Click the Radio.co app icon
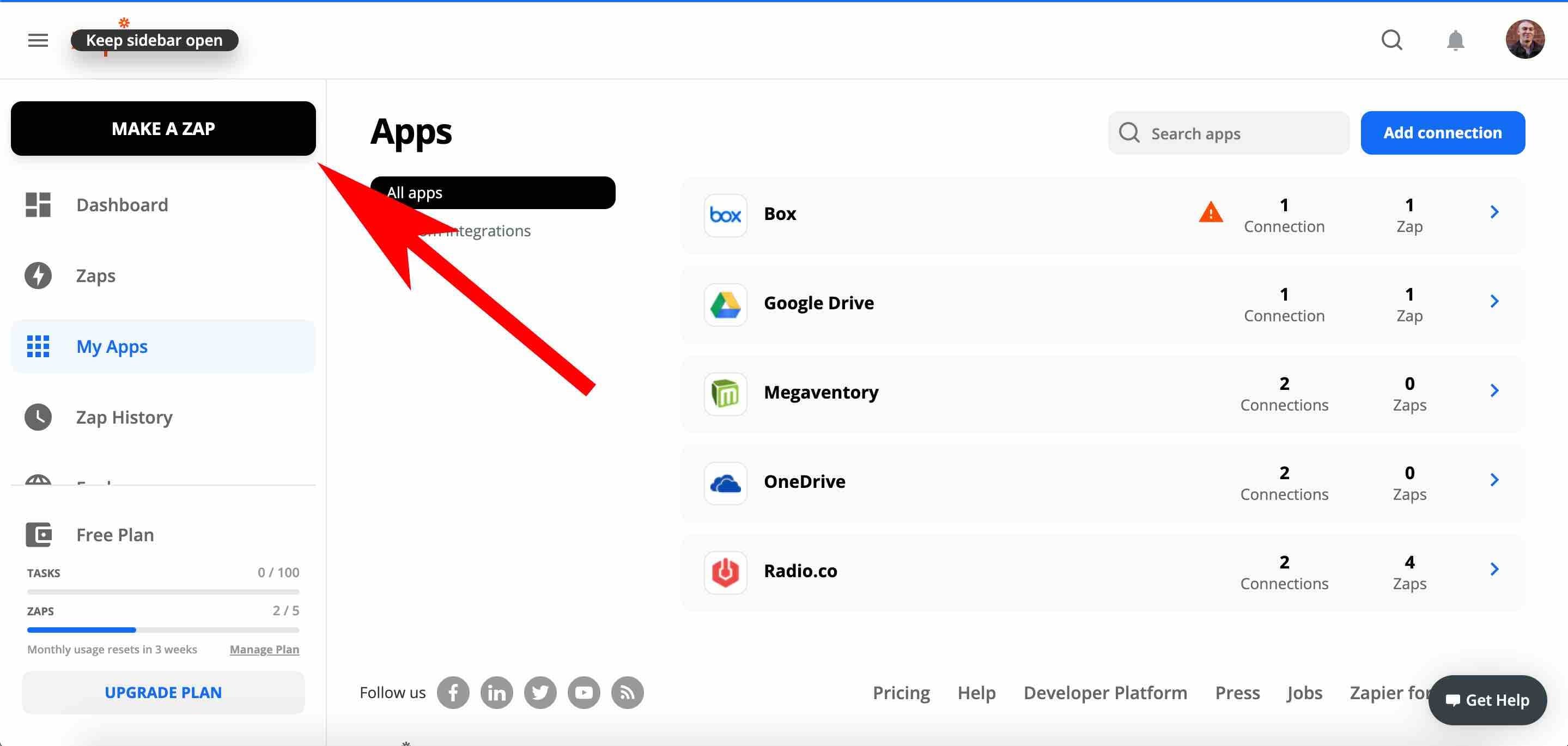 click(725, 572)
